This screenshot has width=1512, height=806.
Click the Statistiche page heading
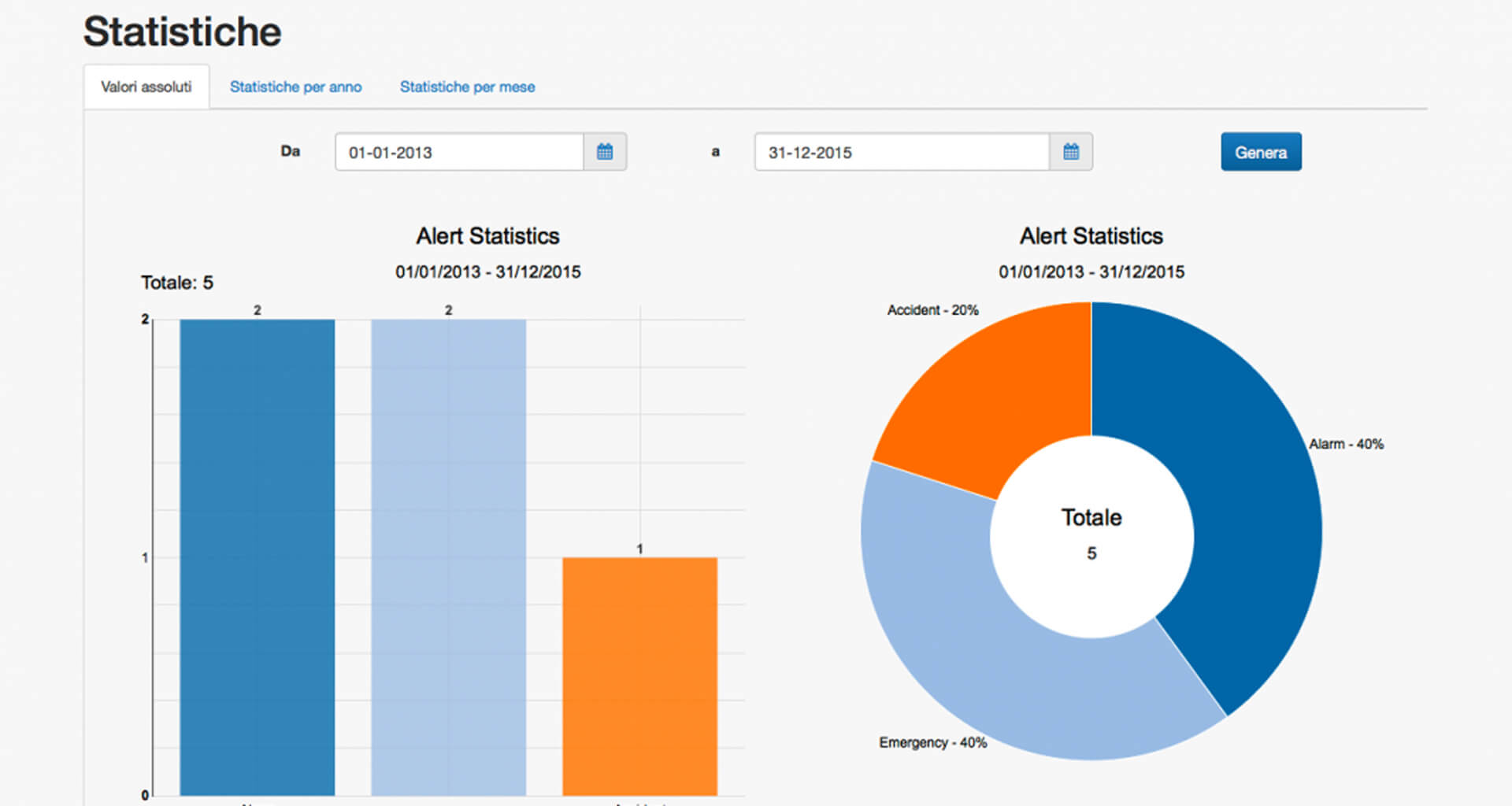182,31
